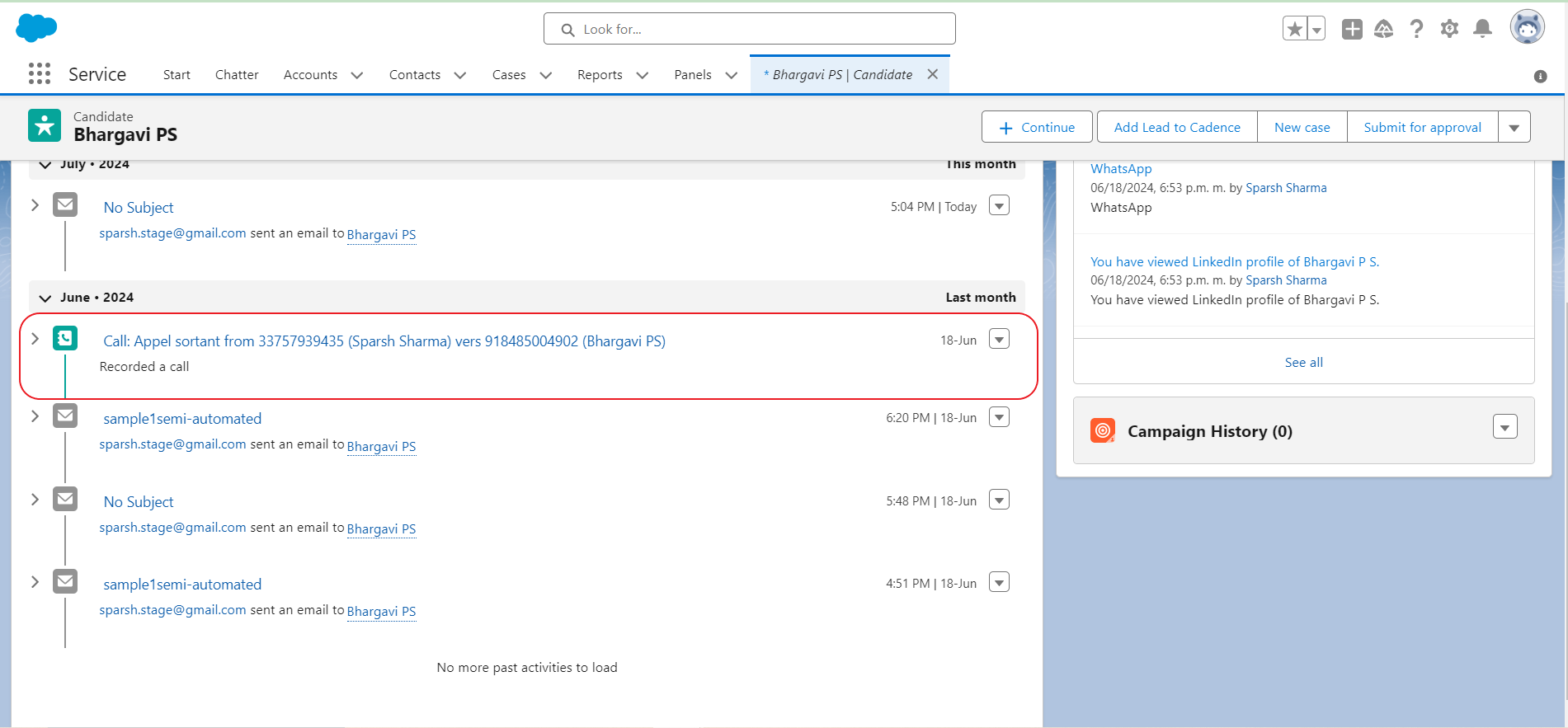Open the Trailhead guidance icon
The width and height of the screenshot is (1568, 728).
pyautogui.click(x=1384, y=29)
